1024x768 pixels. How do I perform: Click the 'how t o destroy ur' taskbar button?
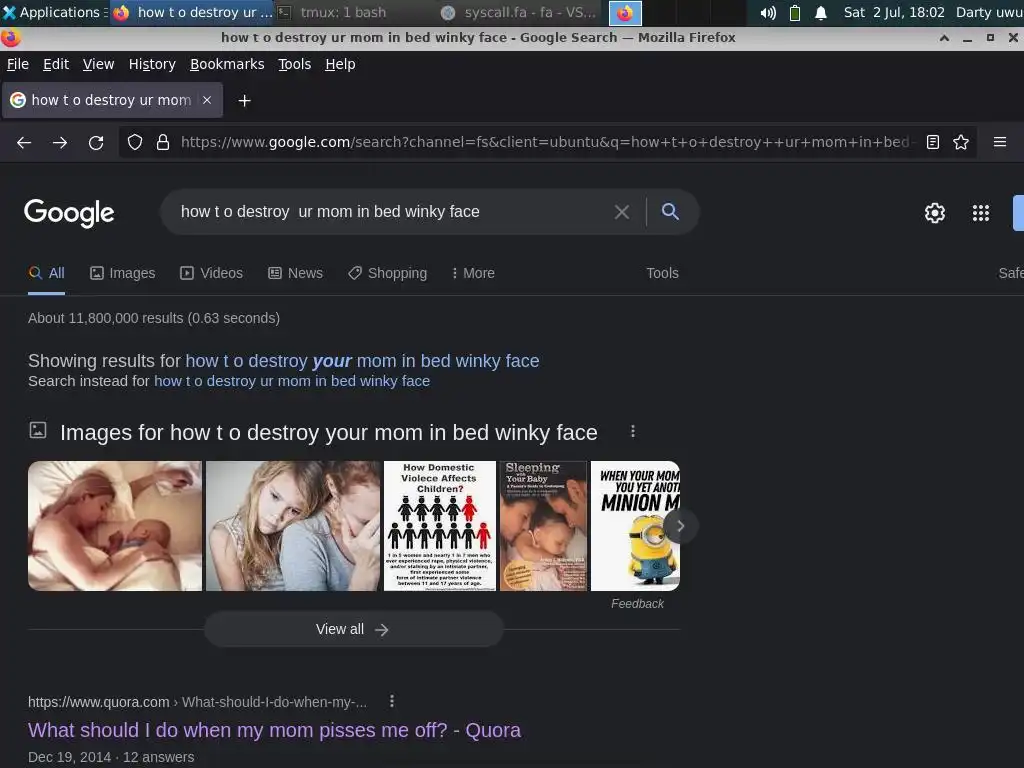[x=193, y=12]
